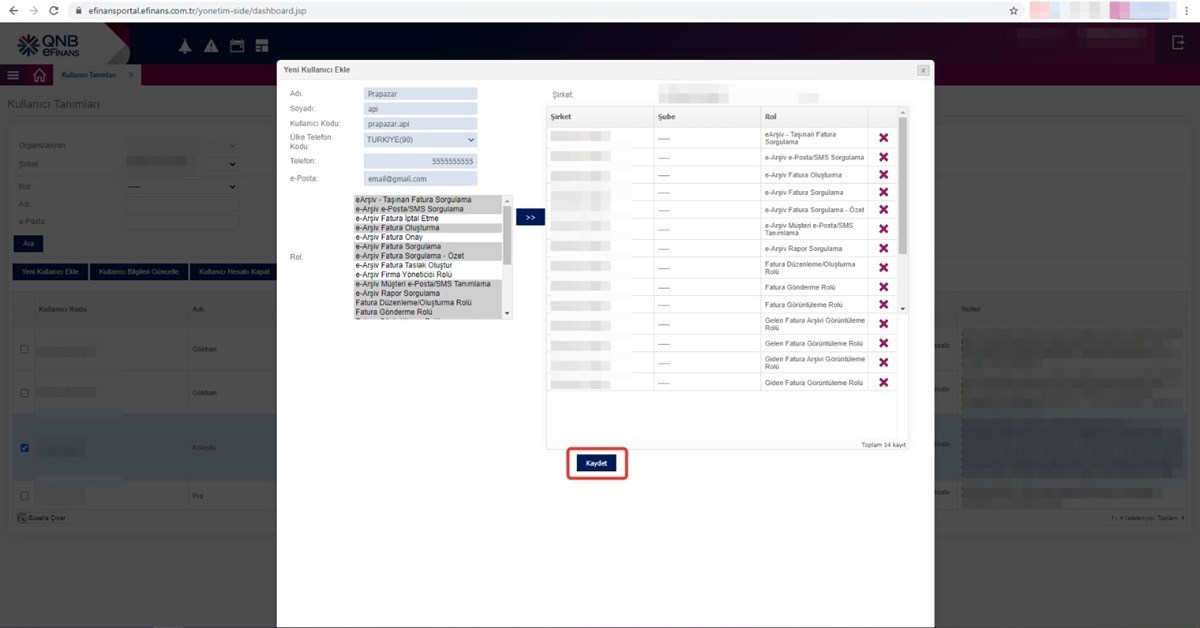Click the role table vertical scrollbar thumb
The height and width of the screenshot is (628, 1200).
click(904, 186)
